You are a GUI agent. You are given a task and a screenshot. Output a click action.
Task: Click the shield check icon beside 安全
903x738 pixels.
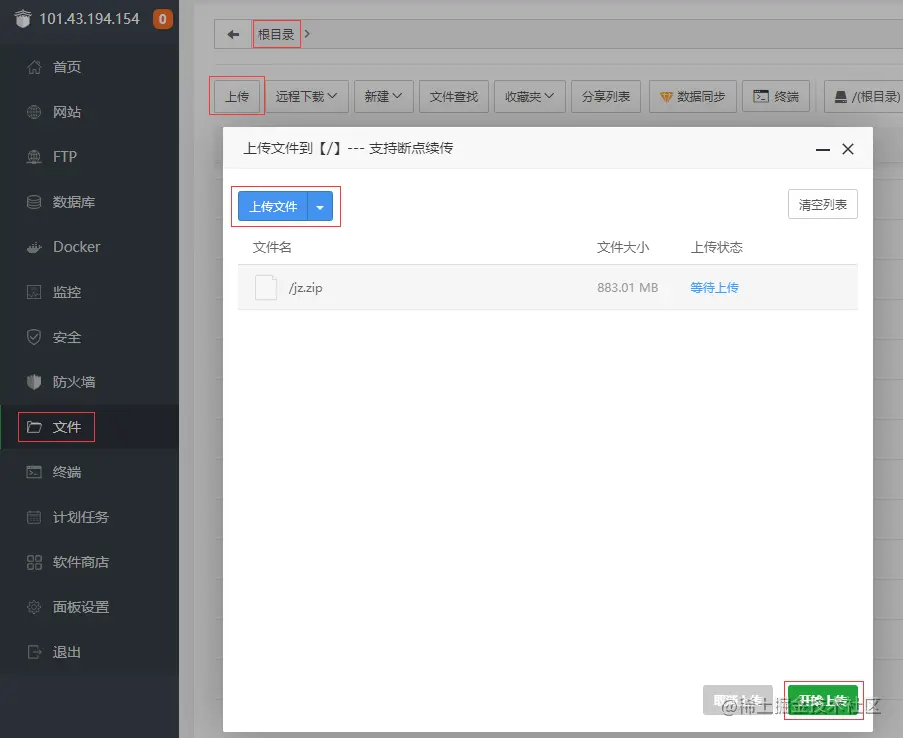tap(34, 337)
